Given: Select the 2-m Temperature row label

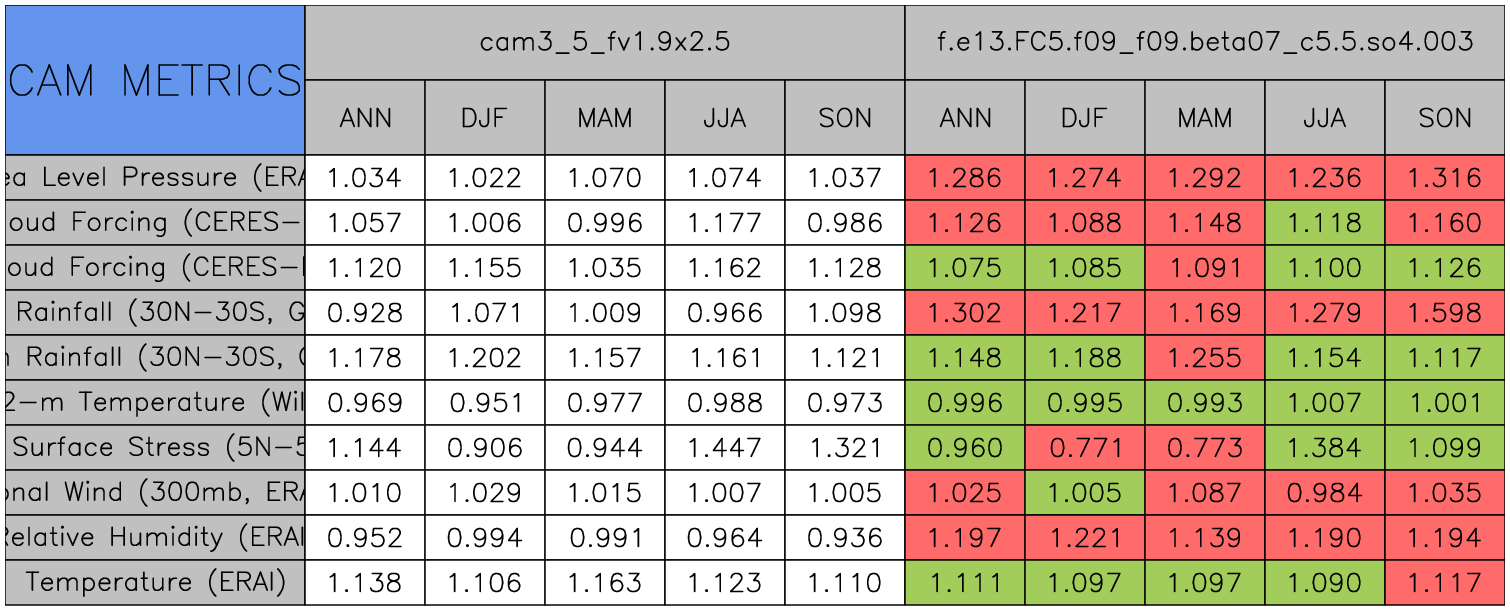Looking at the screenshot, I should [x=155, y=402].
